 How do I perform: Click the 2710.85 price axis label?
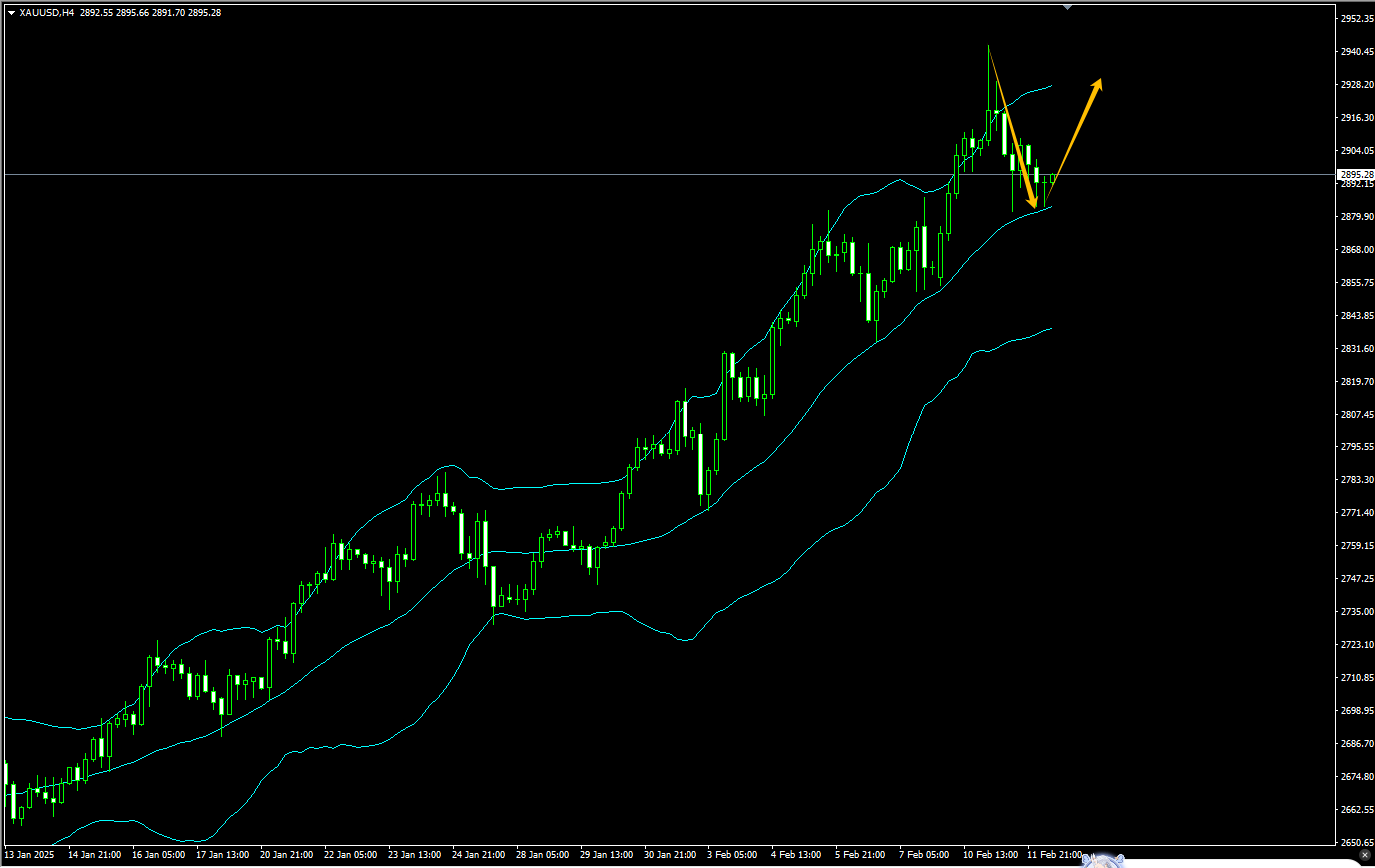click(x=1356, y=678)
